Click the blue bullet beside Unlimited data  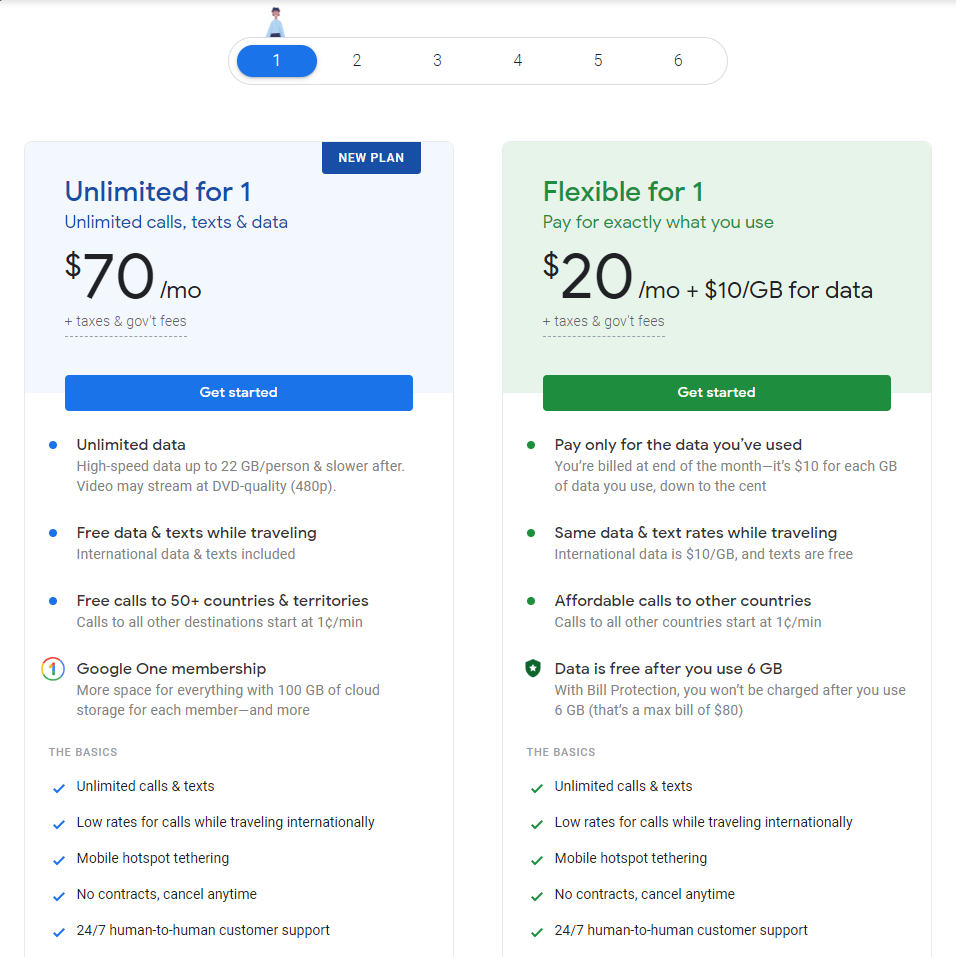point(53,445)
